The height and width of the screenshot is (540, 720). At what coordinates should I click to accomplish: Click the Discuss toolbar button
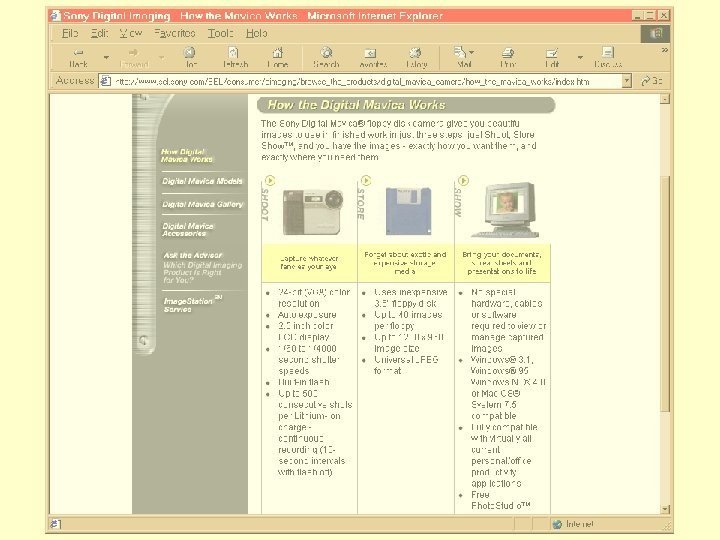(x=608, y=57)
